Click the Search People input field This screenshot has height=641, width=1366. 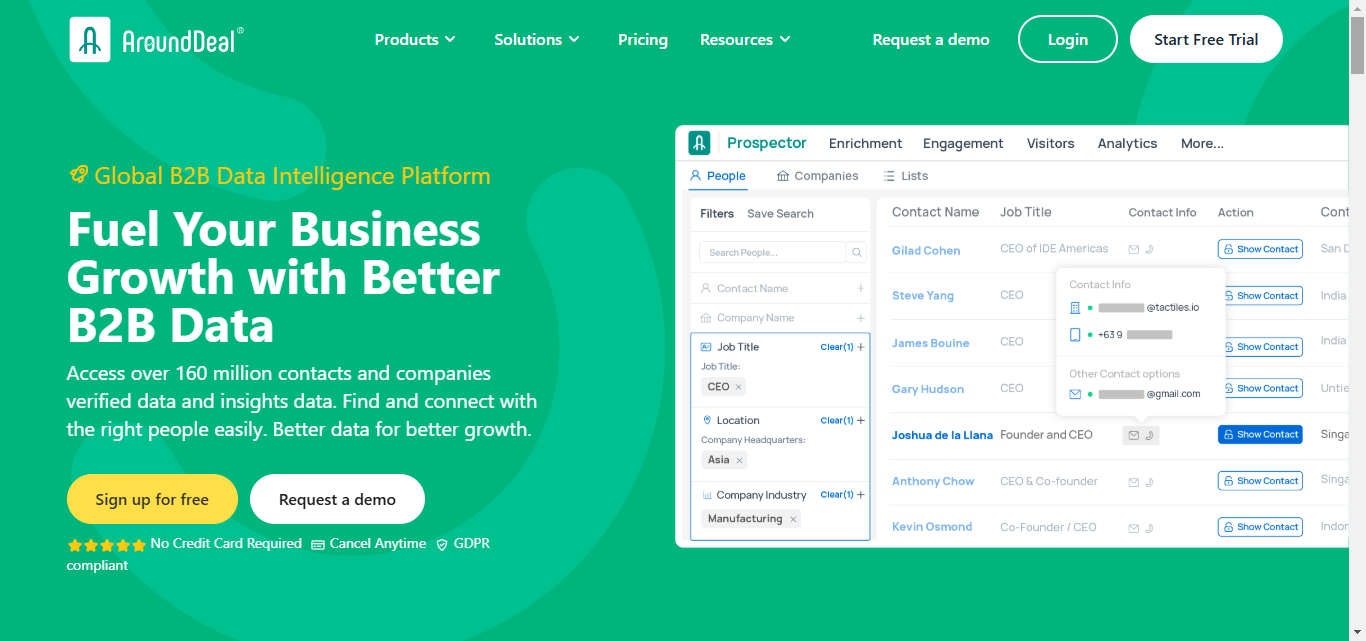pos(772,252)
